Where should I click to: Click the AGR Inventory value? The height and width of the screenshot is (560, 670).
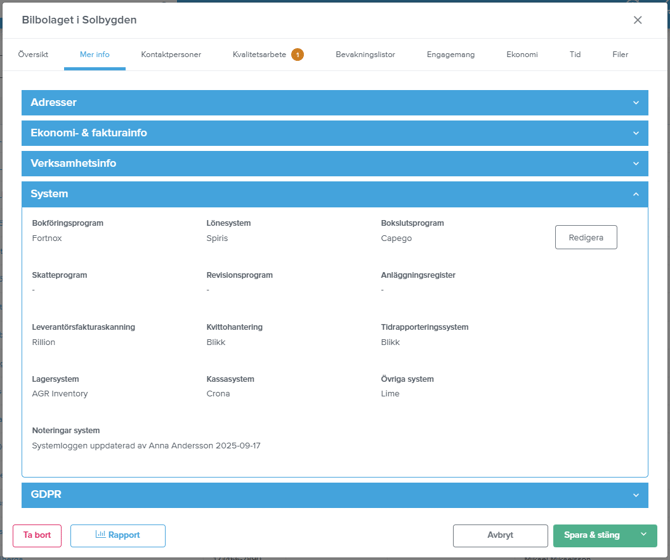click(x=60, y=394)
